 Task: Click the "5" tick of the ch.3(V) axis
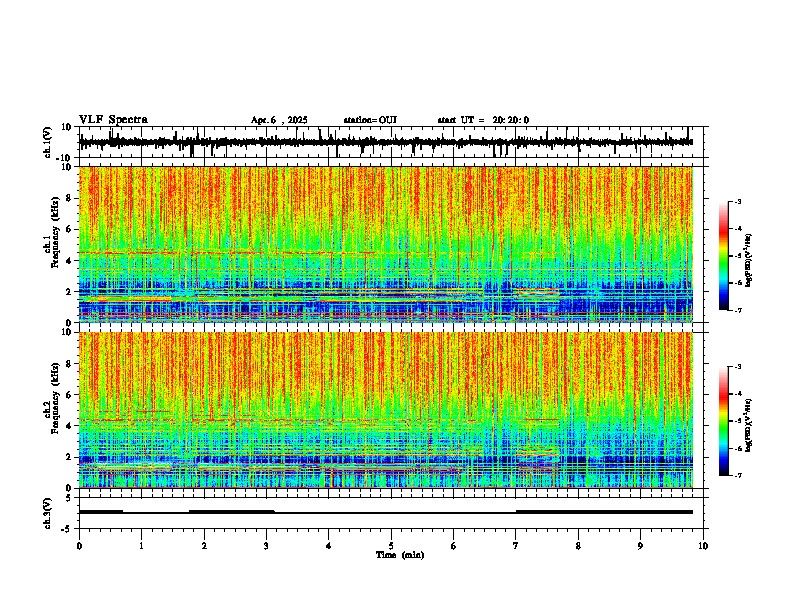point(69,497)
